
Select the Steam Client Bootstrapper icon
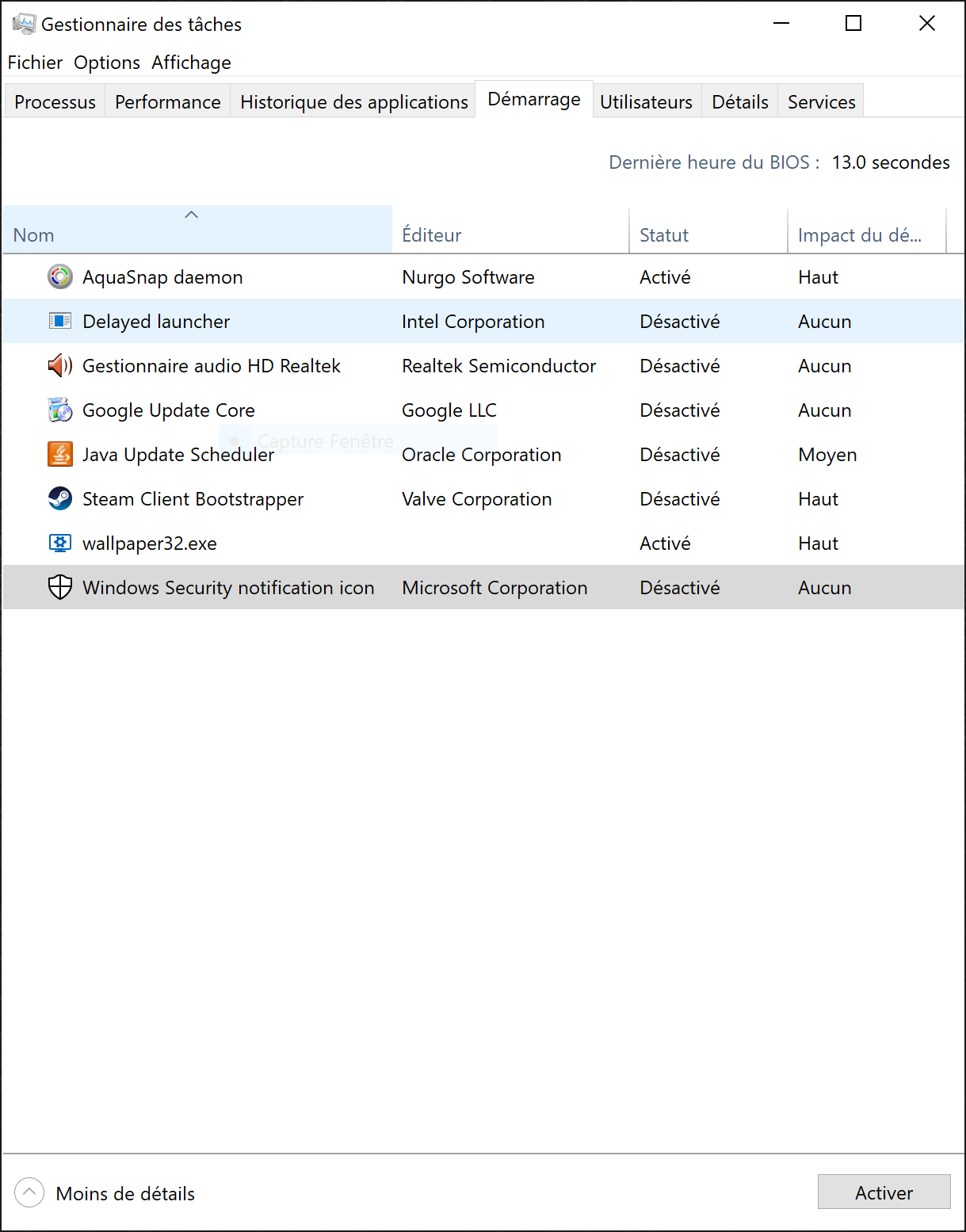60,499
